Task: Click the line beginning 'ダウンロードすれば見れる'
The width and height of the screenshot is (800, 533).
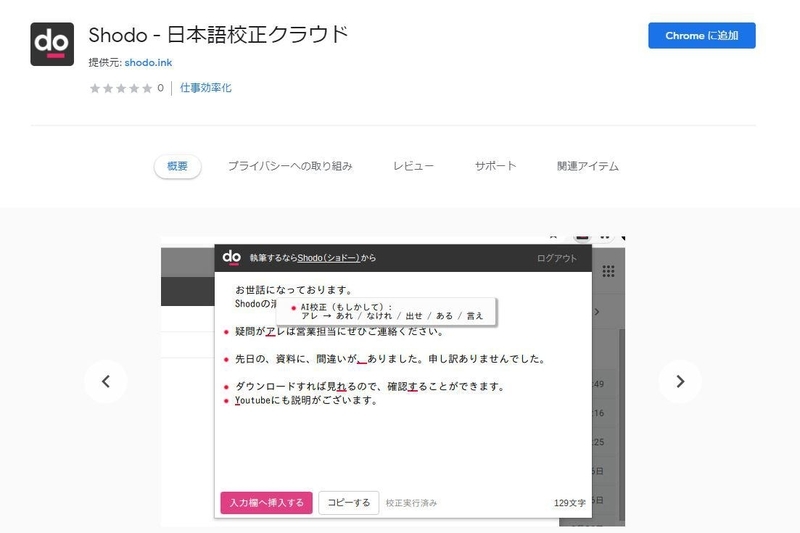Action: coord(370,387)
